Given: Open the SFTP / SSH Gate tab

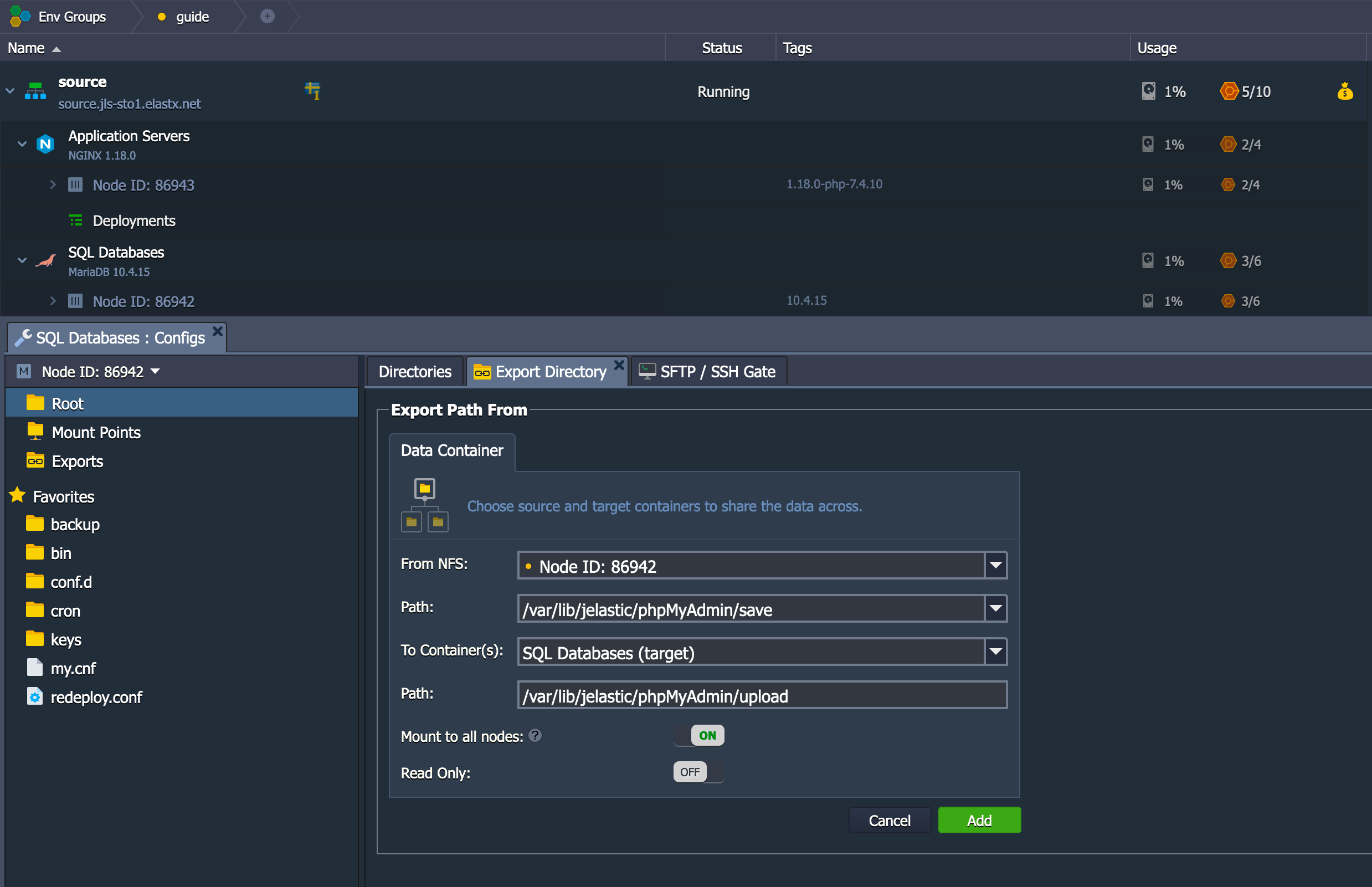Looking at the screenshot, I should point(708,372).
